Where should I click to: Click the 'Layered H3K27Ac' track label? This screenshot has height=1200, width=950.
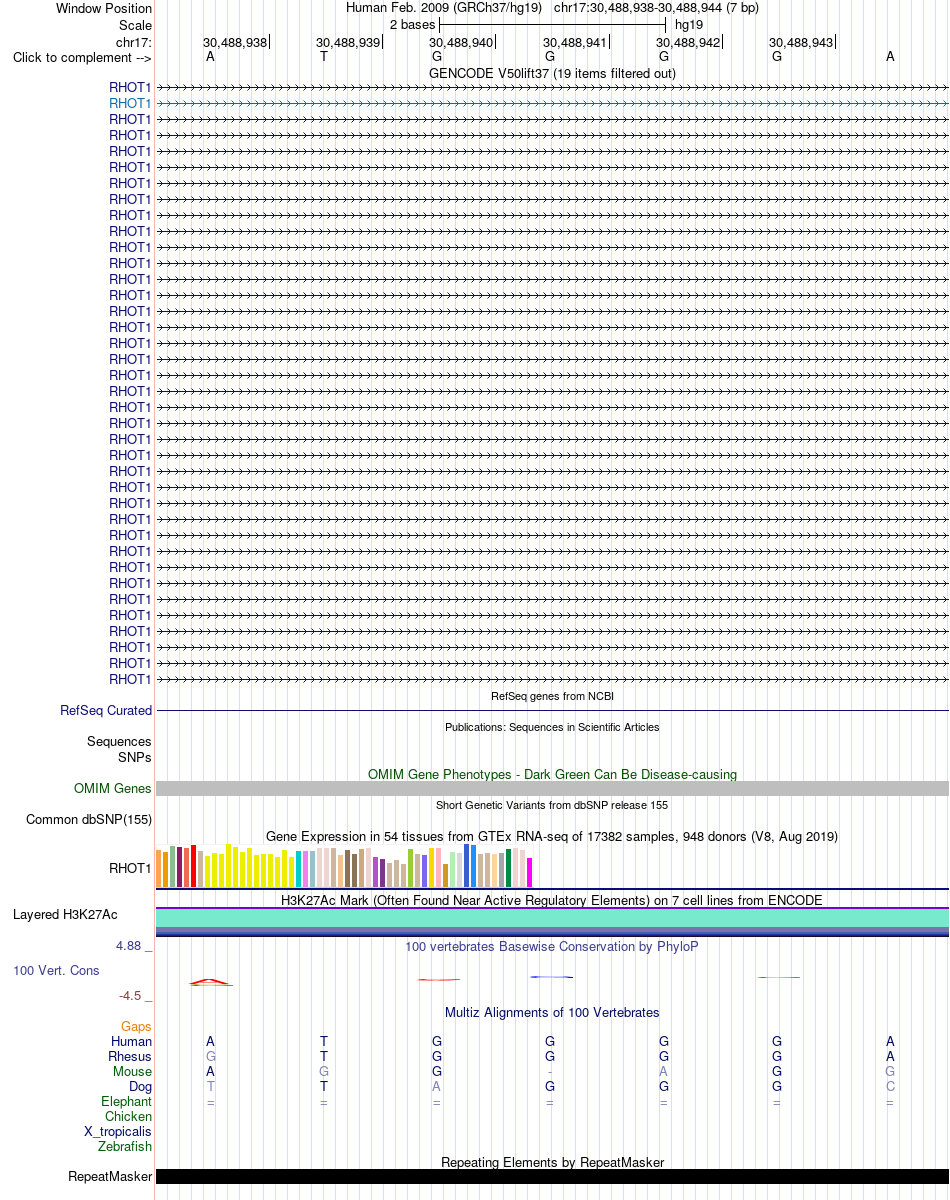(65, 915)
